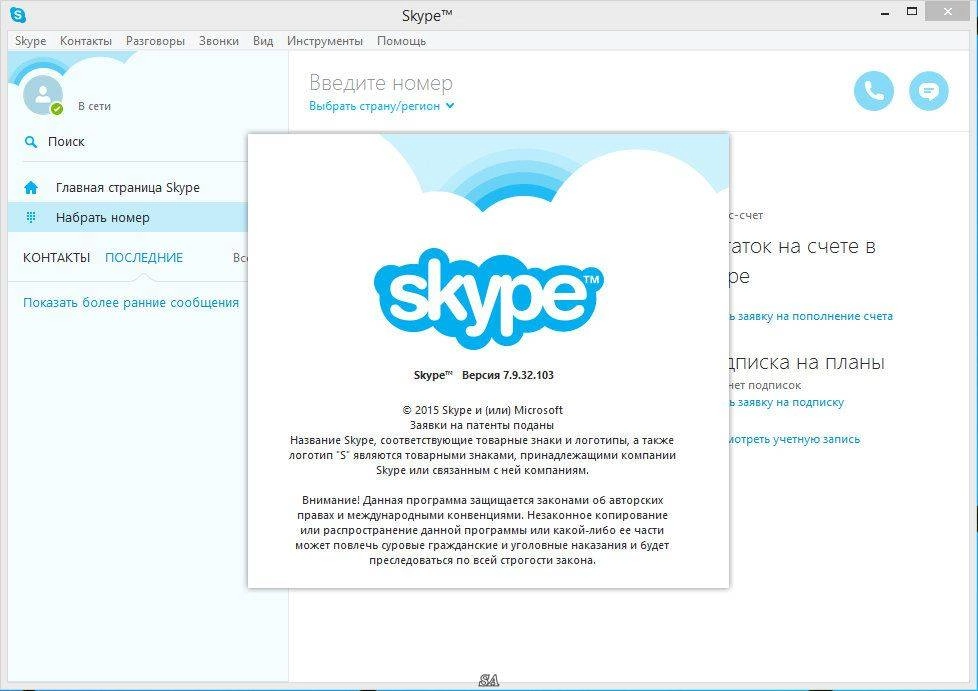Close the Skype window
Screen dimensions: 978x691
point(949,12)
